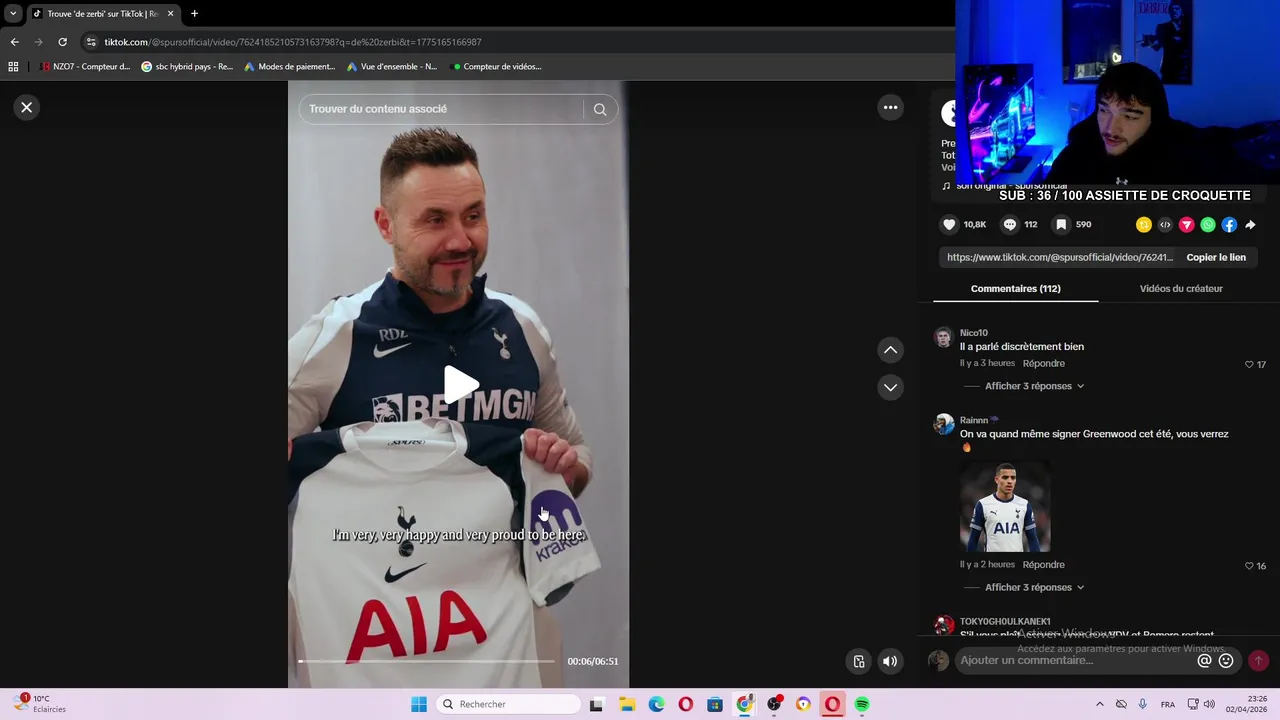1280x720 pixels.
Task: Open Nico10's profile avatar
Action: pos(943,337)
